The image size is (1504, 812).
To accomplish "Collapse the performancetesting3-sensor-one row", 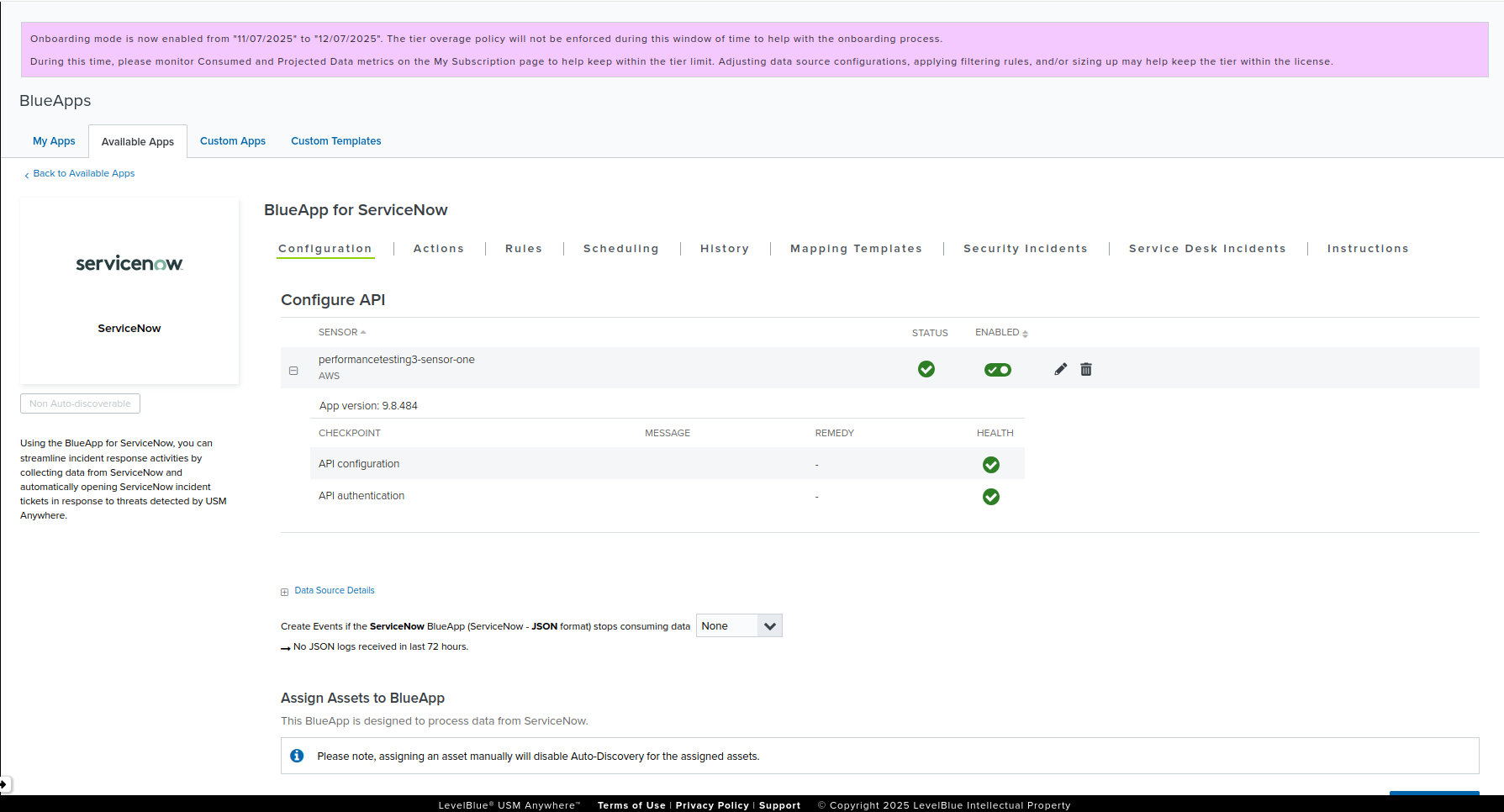I will point(293,371).
